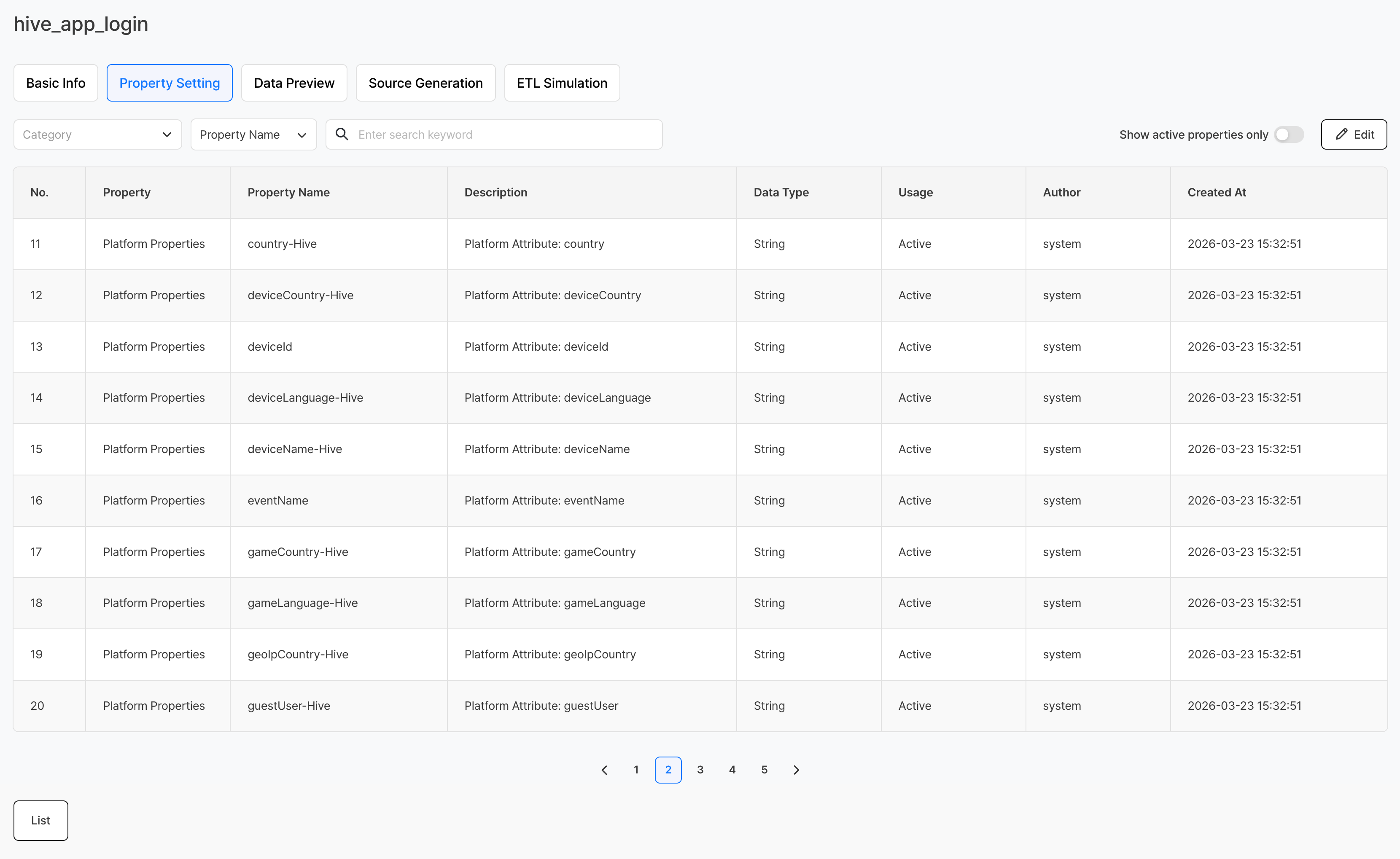1400x859 pixels.
Task: Open the Category dropdown
Action: pyautogui.click(x=97, y=134)
